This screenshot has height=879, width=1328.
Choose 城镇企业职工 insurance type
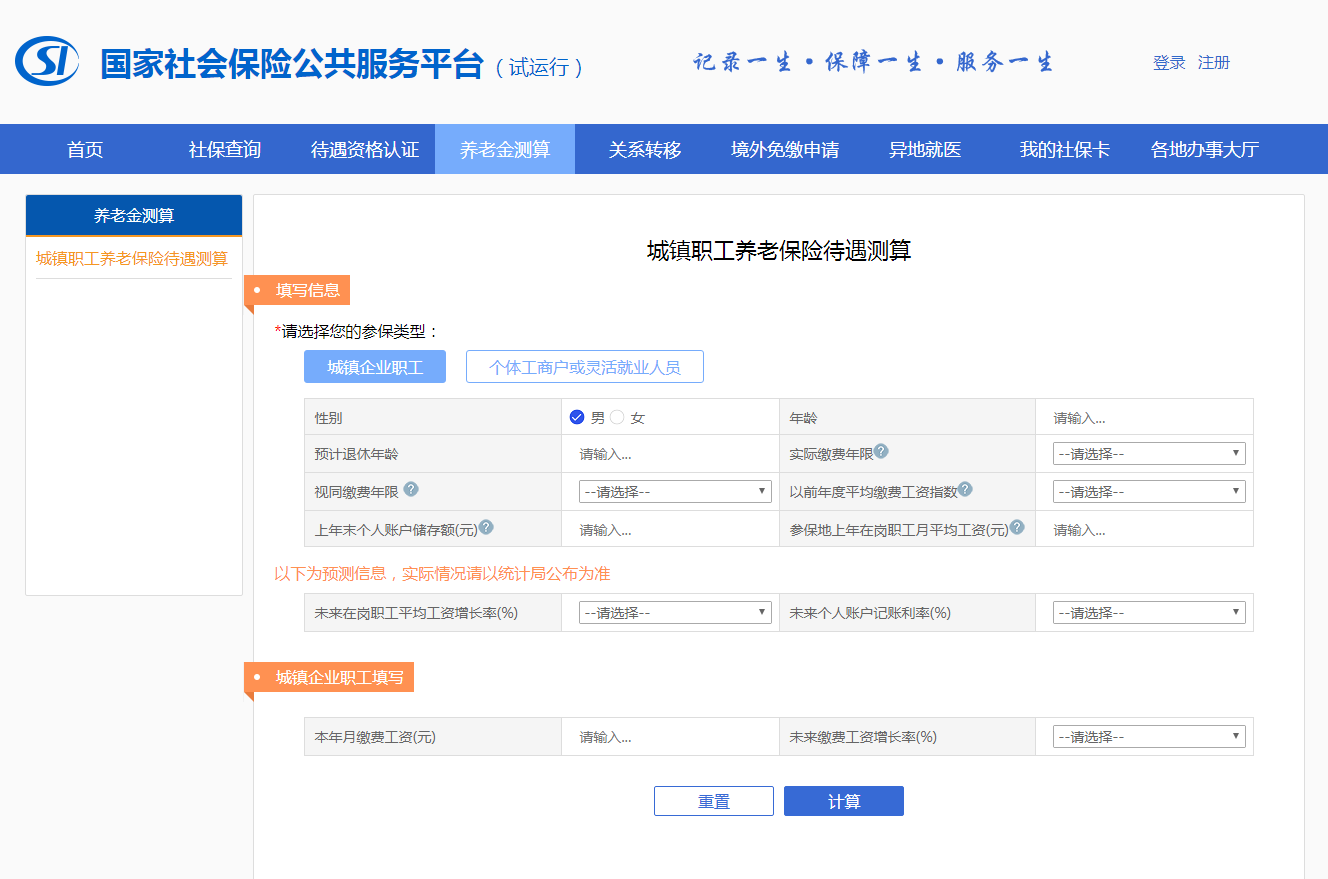[x=375, y=367]
